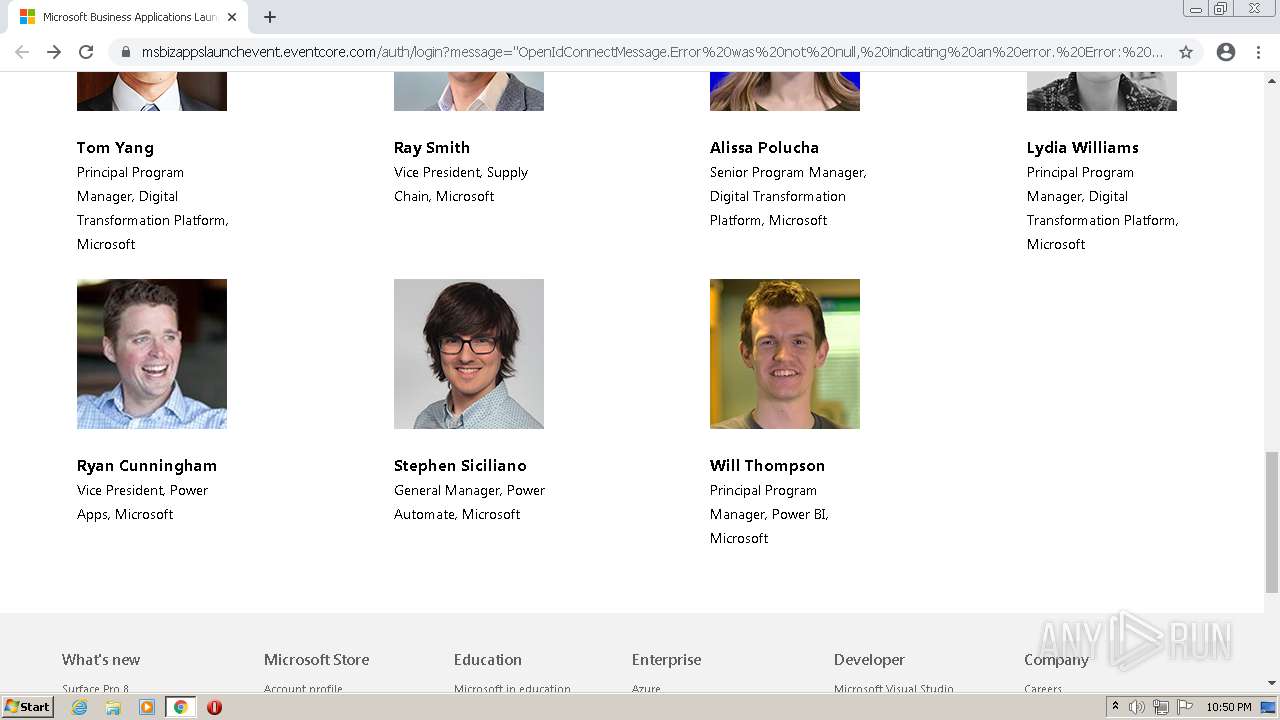This screenshot has width=1280, height=720.
Task: Click the What's new footer heading
Action: tap(101, 660)
